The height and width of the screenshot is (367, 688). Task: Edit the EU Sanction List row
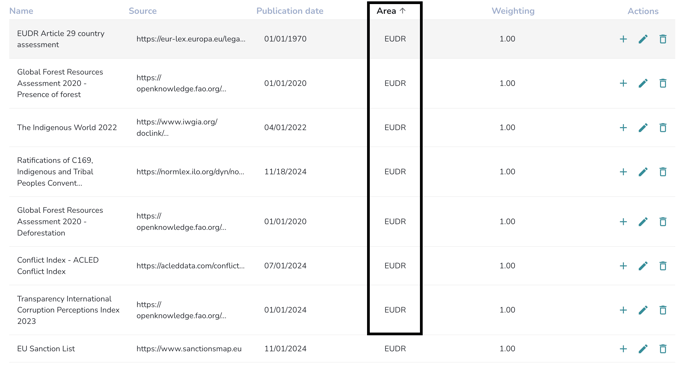(643, 349)
